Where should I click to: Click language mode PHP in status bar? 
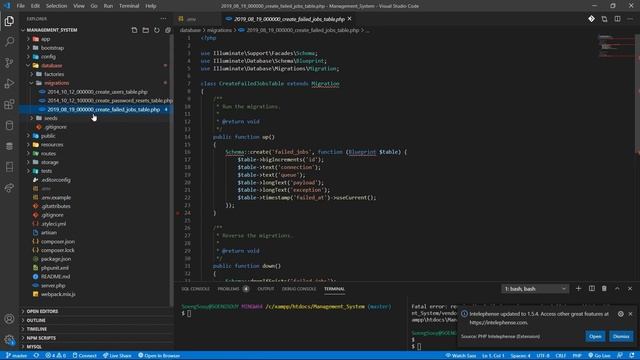point(577,356)
